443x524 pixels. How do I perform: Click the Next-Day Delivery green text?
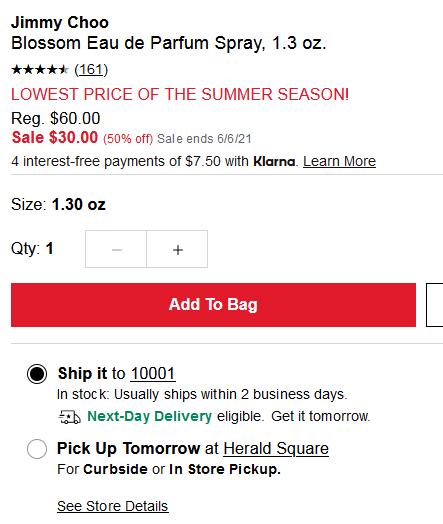(x=149, y=416)
